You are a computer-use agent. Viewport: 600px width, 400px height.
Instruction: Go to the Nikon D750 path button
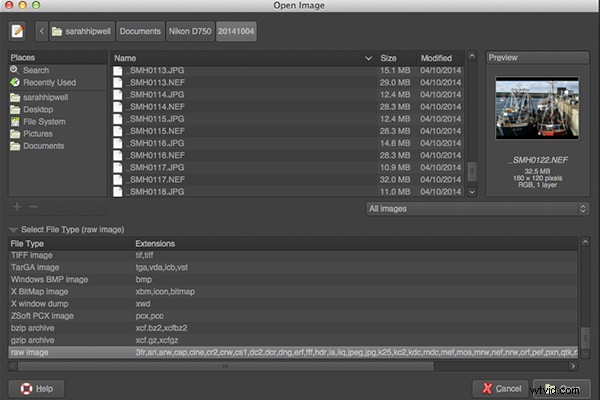point(190,31)
